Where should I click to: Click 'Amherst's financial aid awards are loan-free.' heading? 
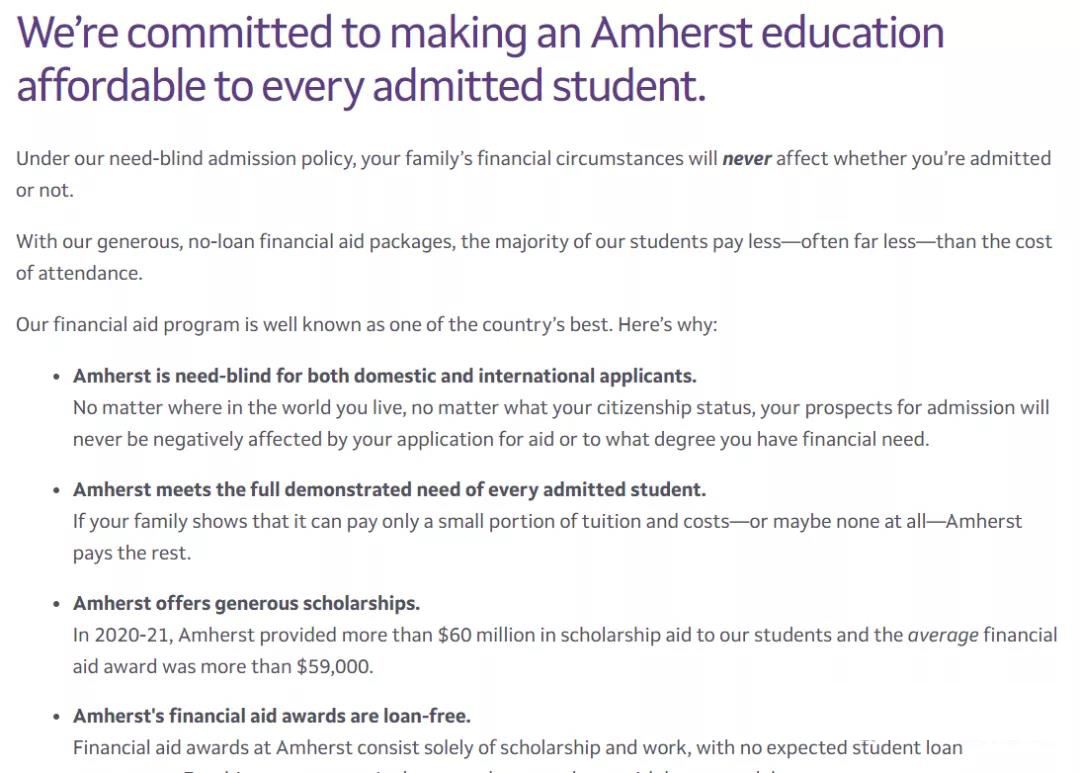(272, 717)
